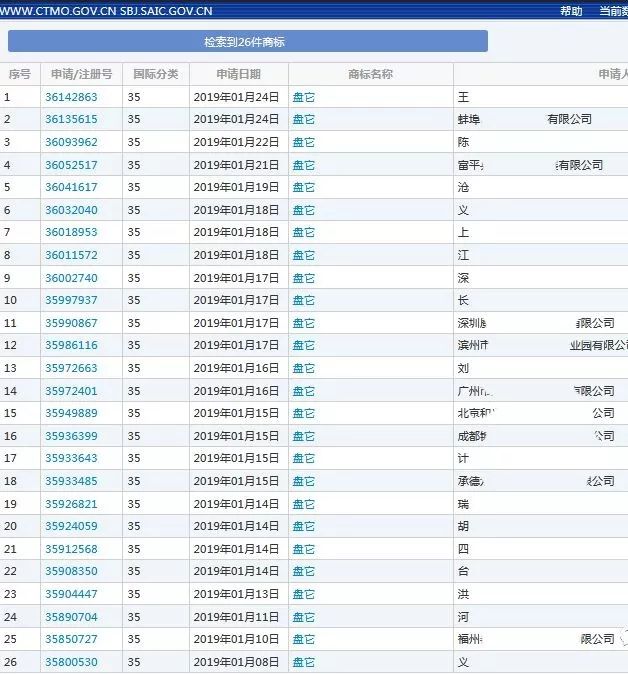Open registration number 35997937

(71, 300)
